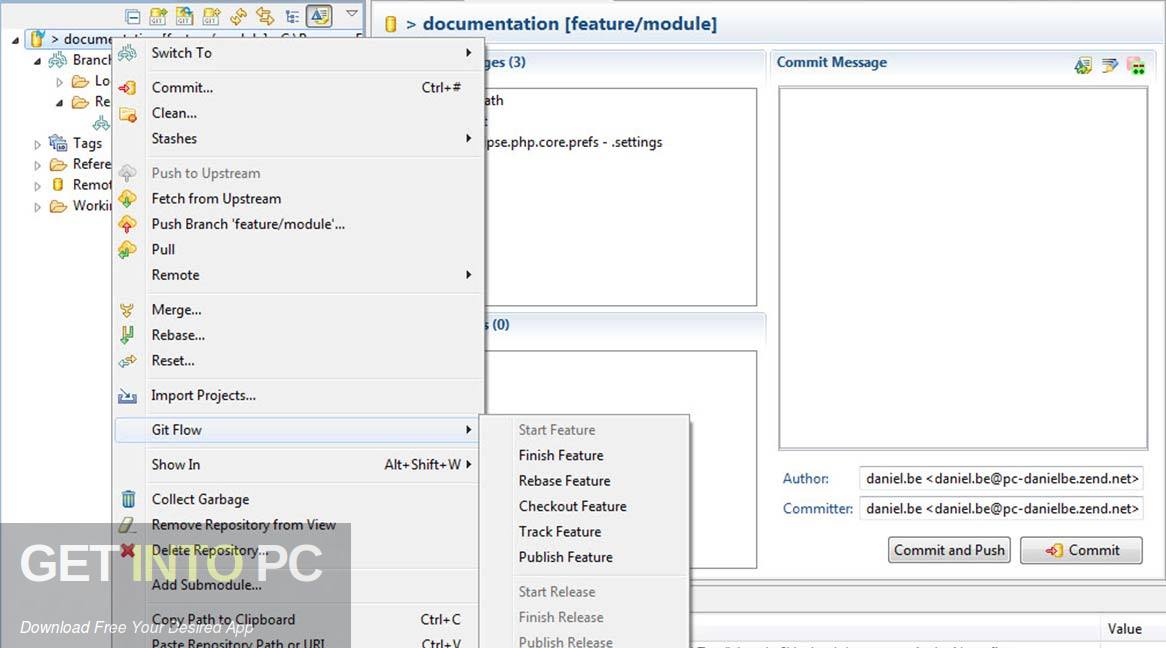
Task: Collapse all repositories using toolbar icon
Action: coord(132,16)
